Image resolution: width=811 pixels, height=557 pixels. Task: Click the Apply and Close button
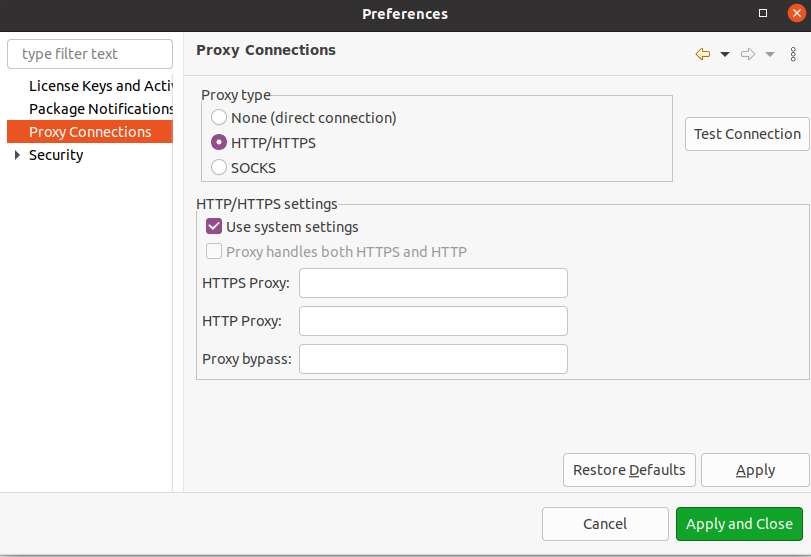[x=739, y=524]
